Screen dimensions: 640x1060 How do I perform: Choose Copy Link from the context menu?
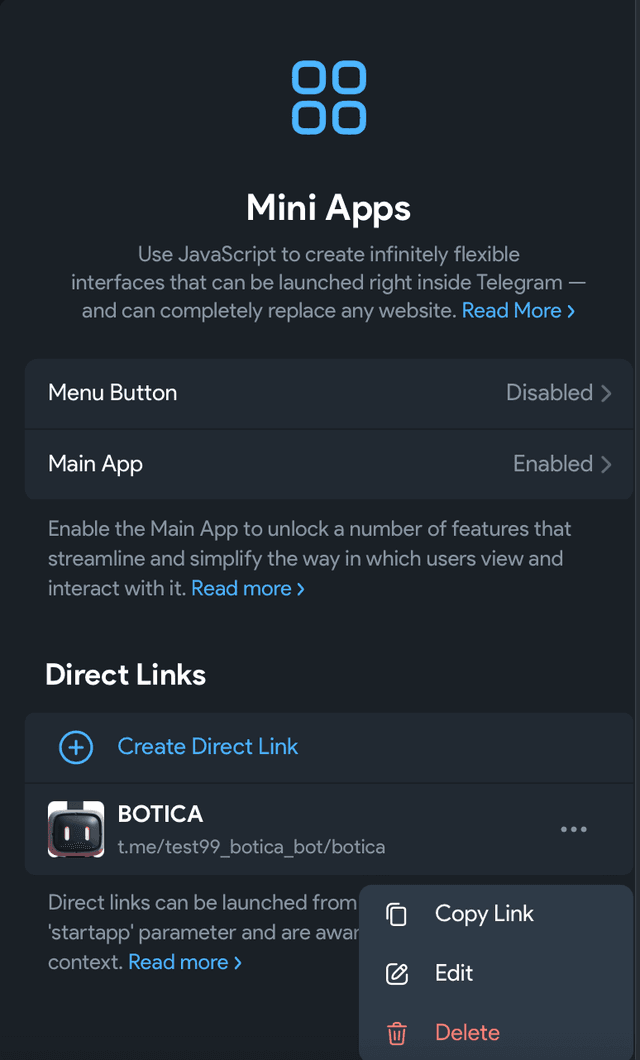pyautogui.click(x=484, y=914)
